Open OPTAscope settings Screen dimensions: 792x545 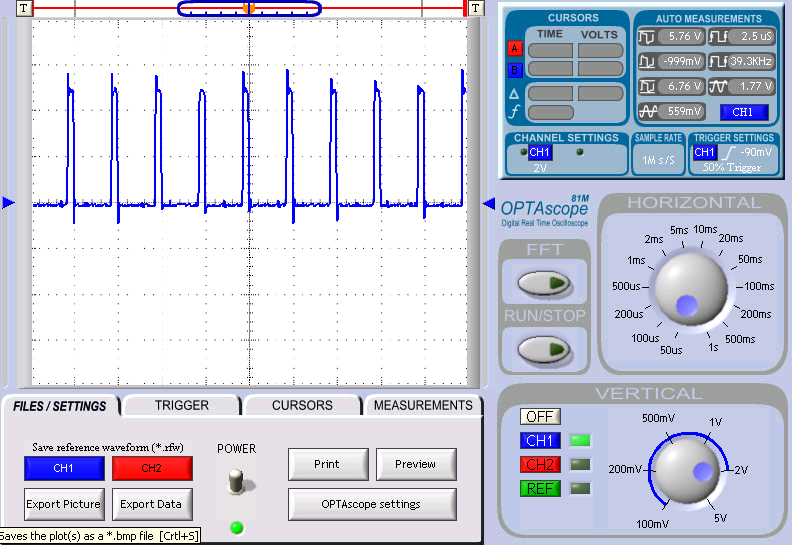pos(372,504)
